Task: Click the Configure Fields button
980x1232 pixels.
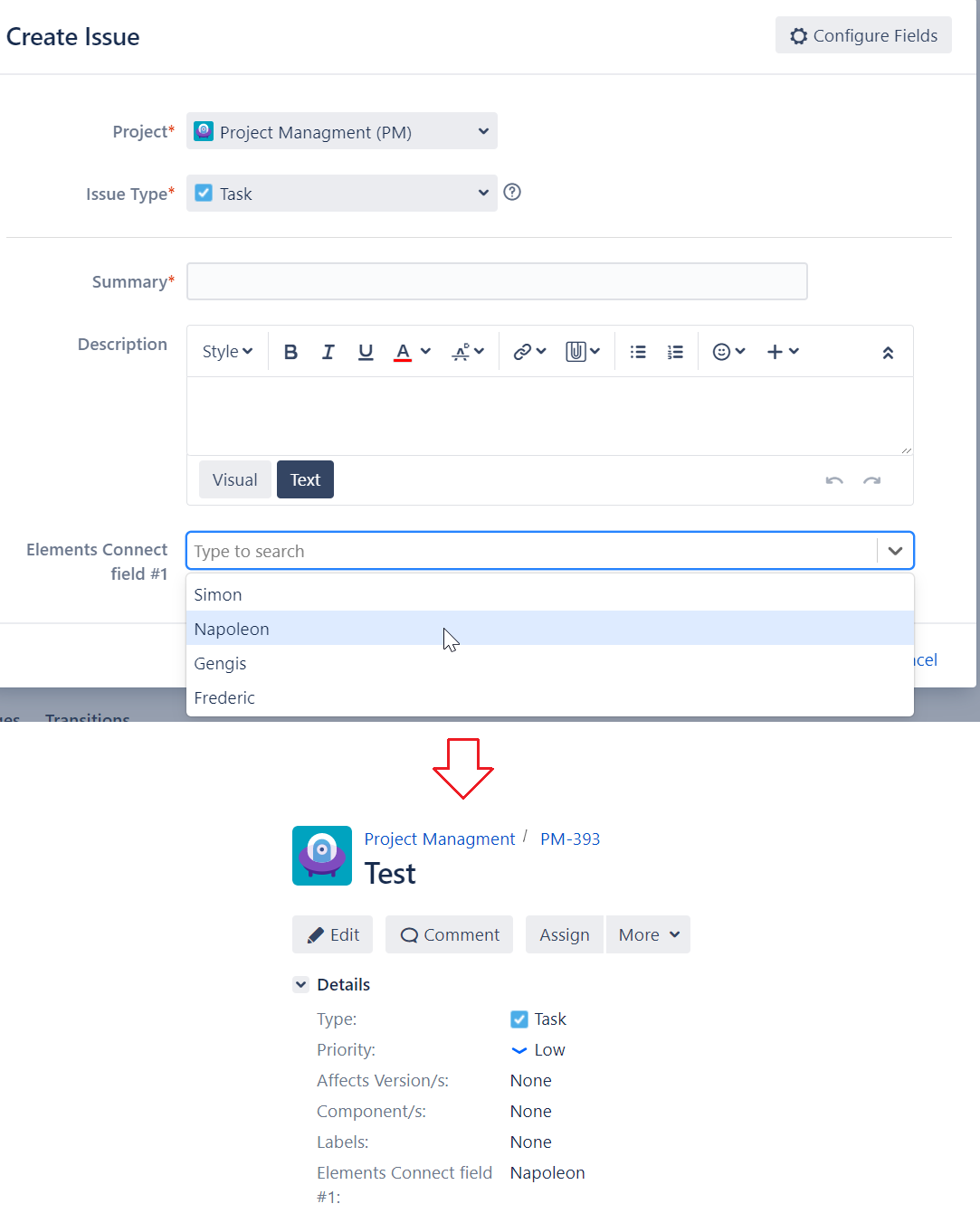Action: (x=863, y=35)
